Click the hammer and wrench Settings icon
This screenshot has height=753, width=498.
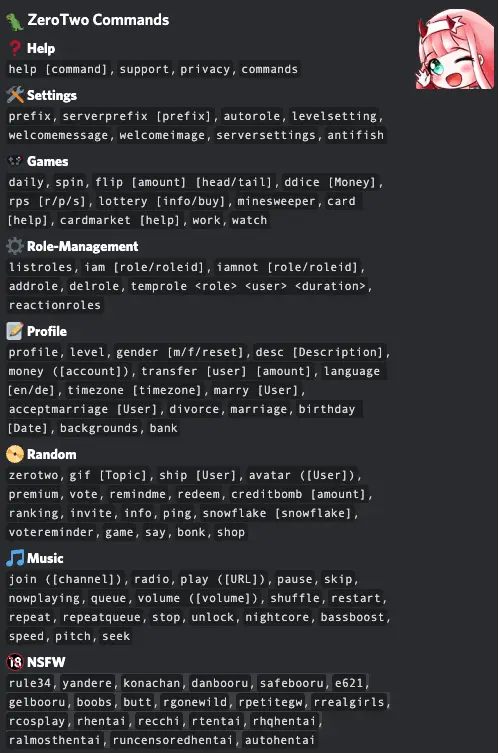tap(15, 95)
